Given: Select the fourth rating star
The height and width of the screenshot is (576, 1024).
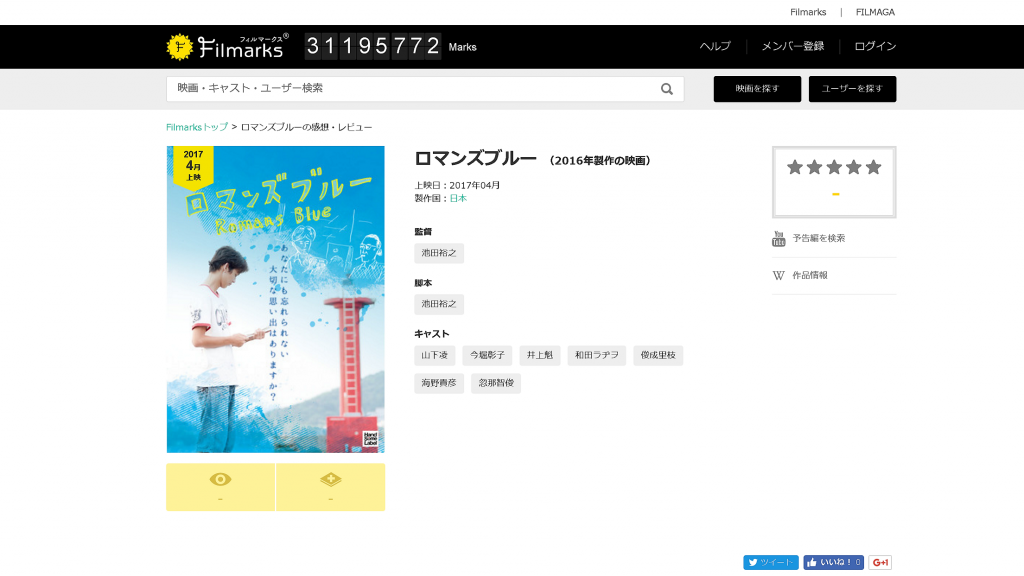Looking at the screenshot, I should click(x=854, y=167).
